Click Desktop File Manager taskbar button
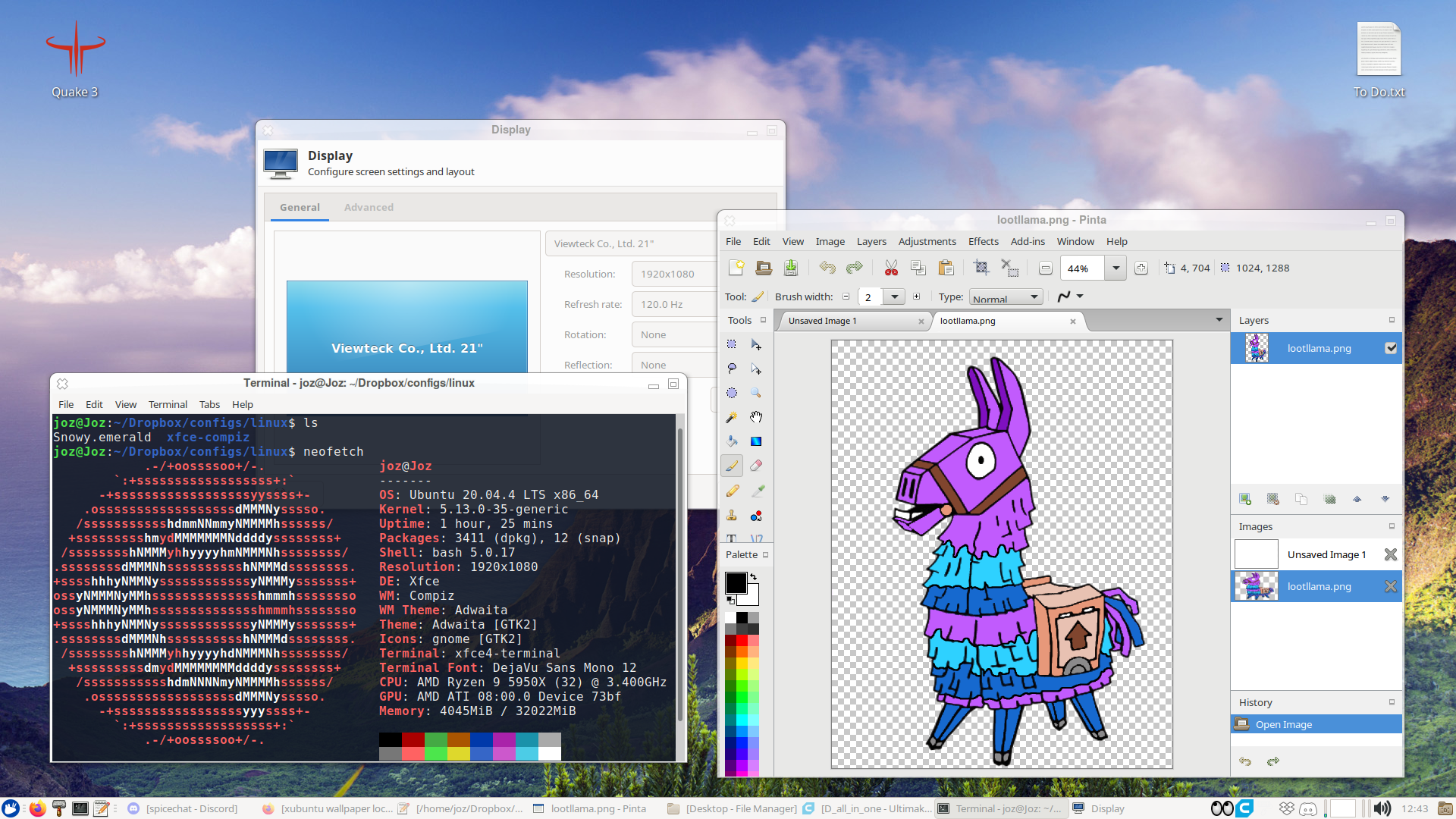 click(x=732, y=808)
